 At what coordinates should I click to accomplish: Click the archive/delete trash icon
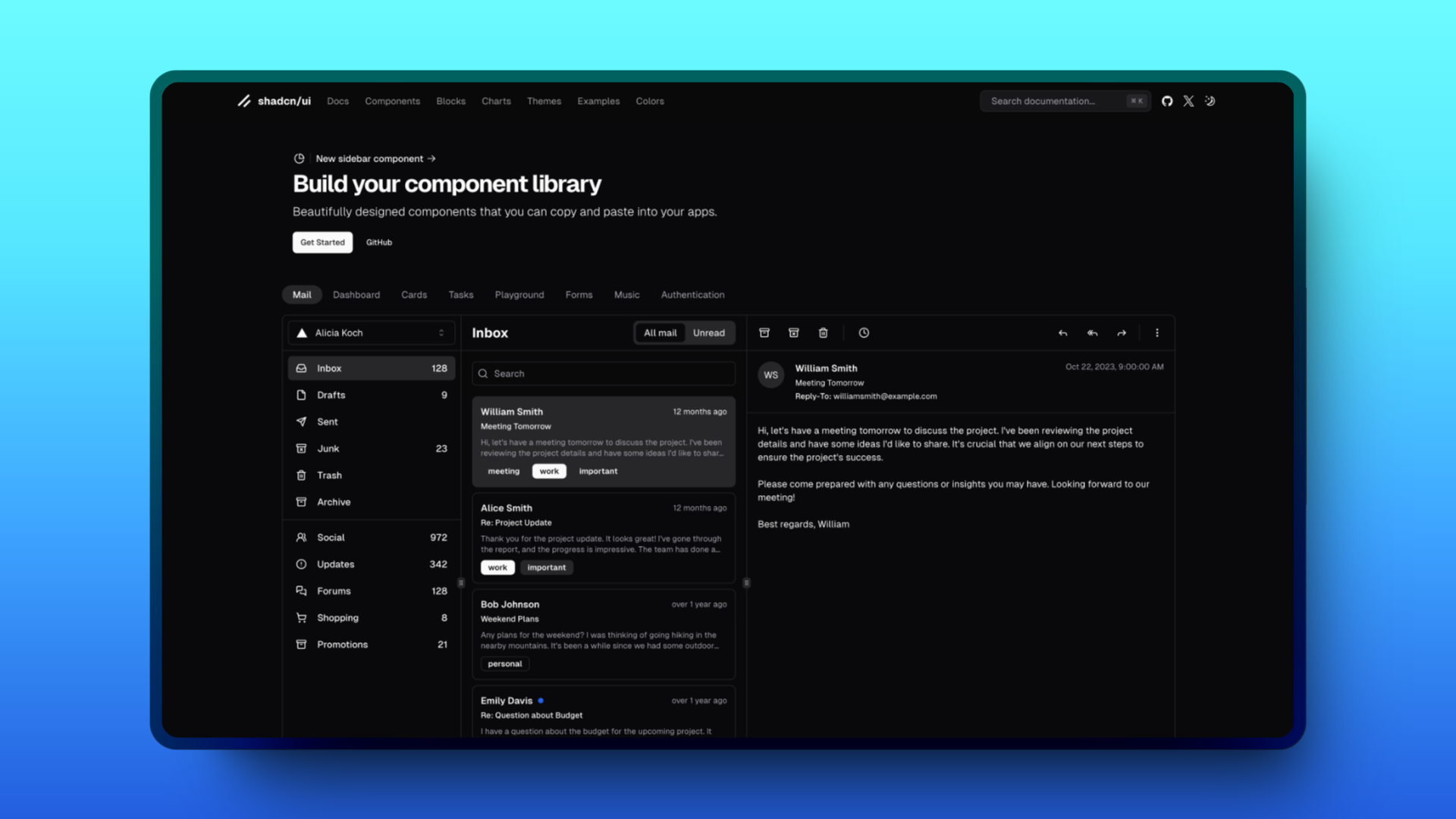point(823,332)
